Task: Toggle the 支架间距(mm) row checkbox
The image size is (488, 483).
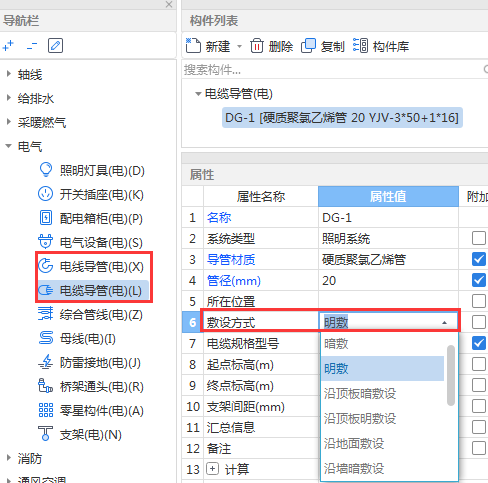Action: click(x=479, y=406)
